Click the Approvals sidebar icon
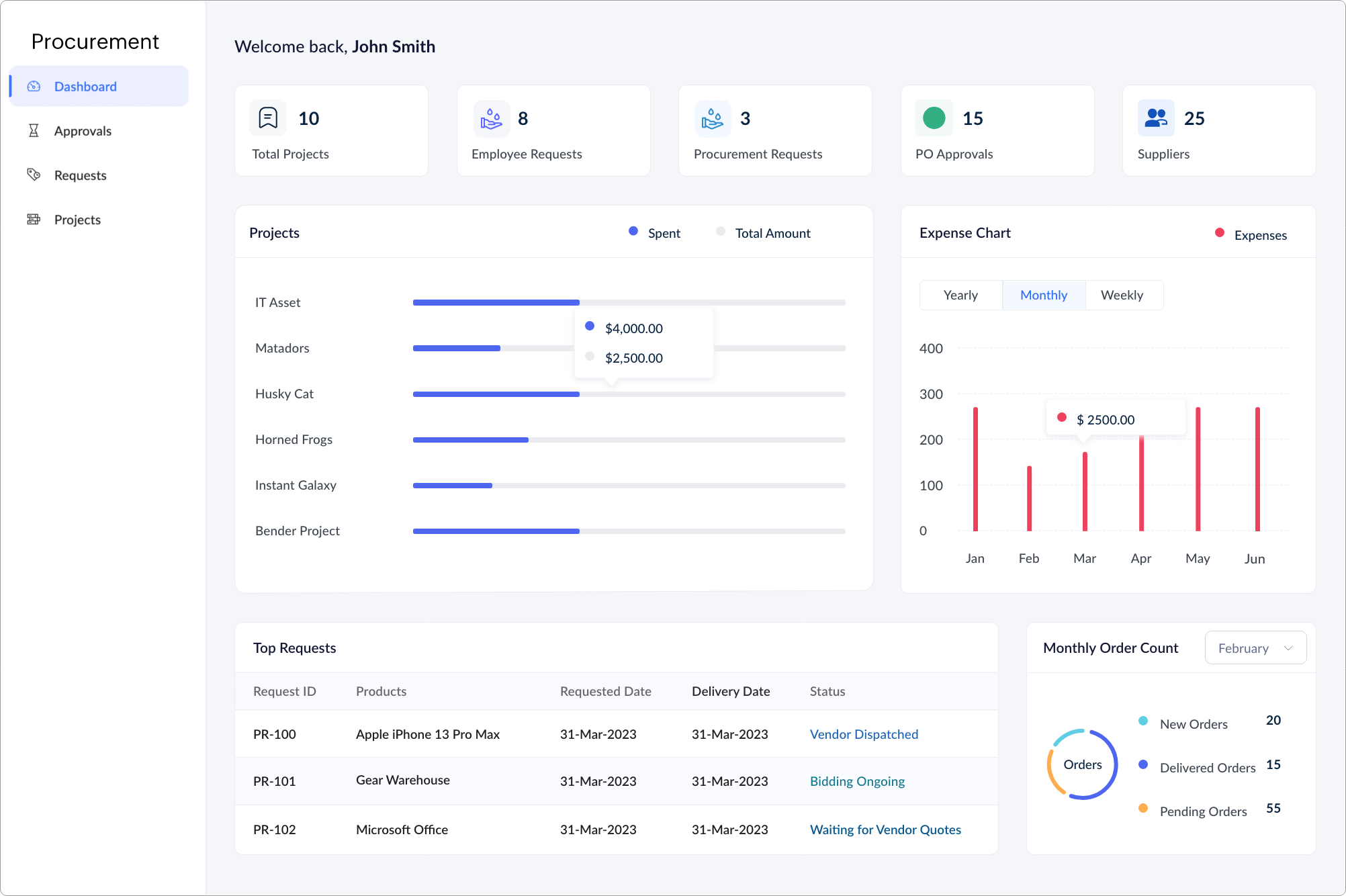Screen dimensions: 1346x896 (x=33, y=130)
